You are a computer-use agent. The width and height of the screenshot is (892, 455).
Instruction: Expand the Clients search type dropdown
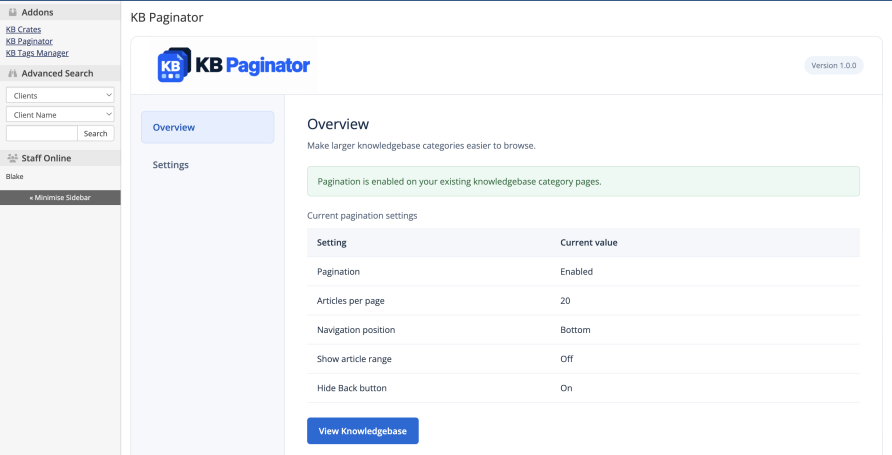click(60, 95)
